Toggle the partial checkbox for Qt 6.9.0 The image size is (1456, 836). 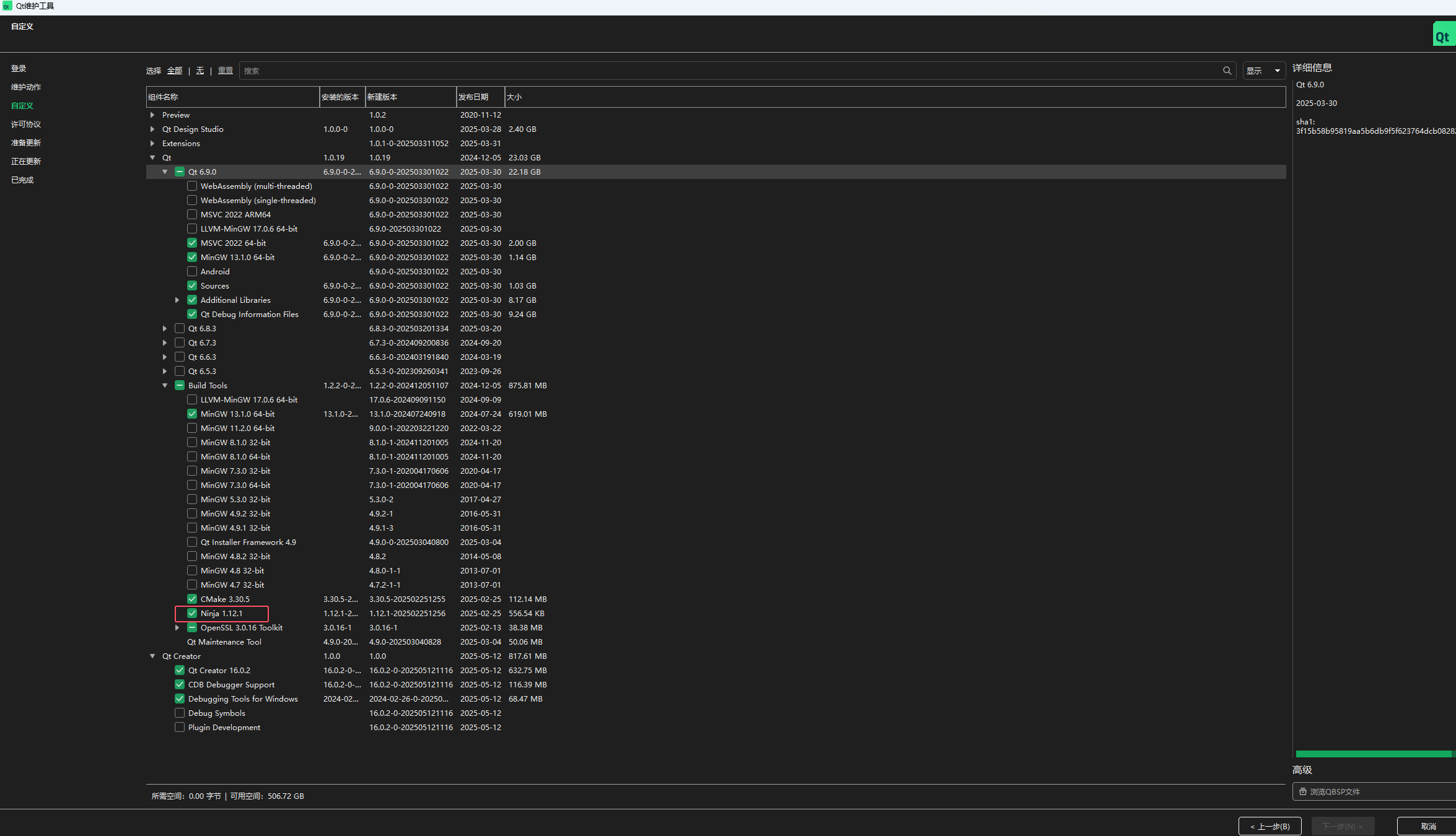coord(180,172)
